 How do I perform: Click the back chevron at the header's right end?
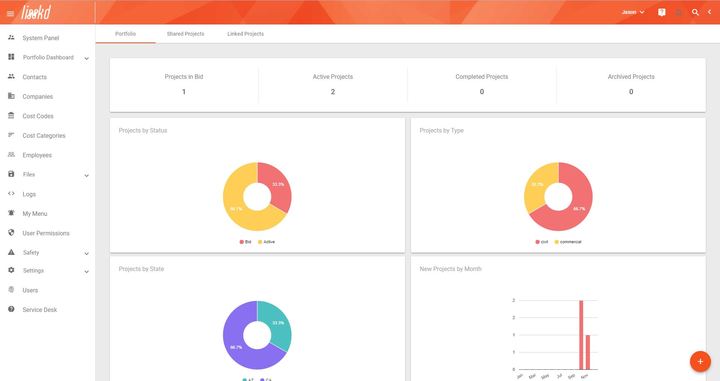point(709,12)
